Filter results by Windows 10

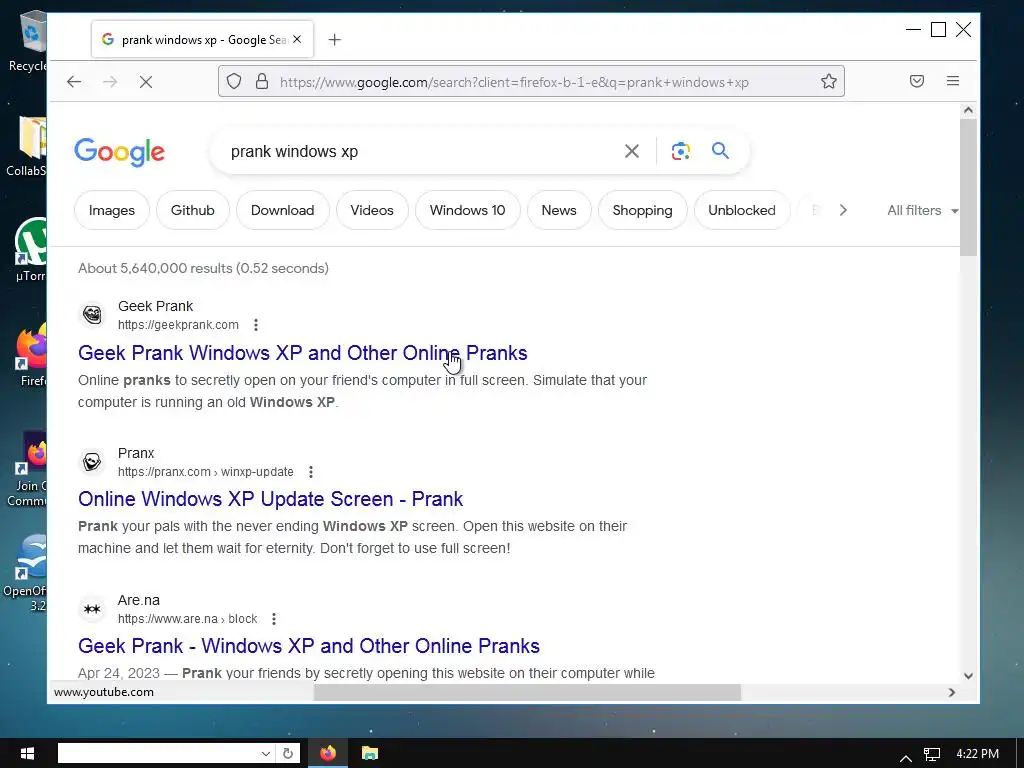click(468, 210)
